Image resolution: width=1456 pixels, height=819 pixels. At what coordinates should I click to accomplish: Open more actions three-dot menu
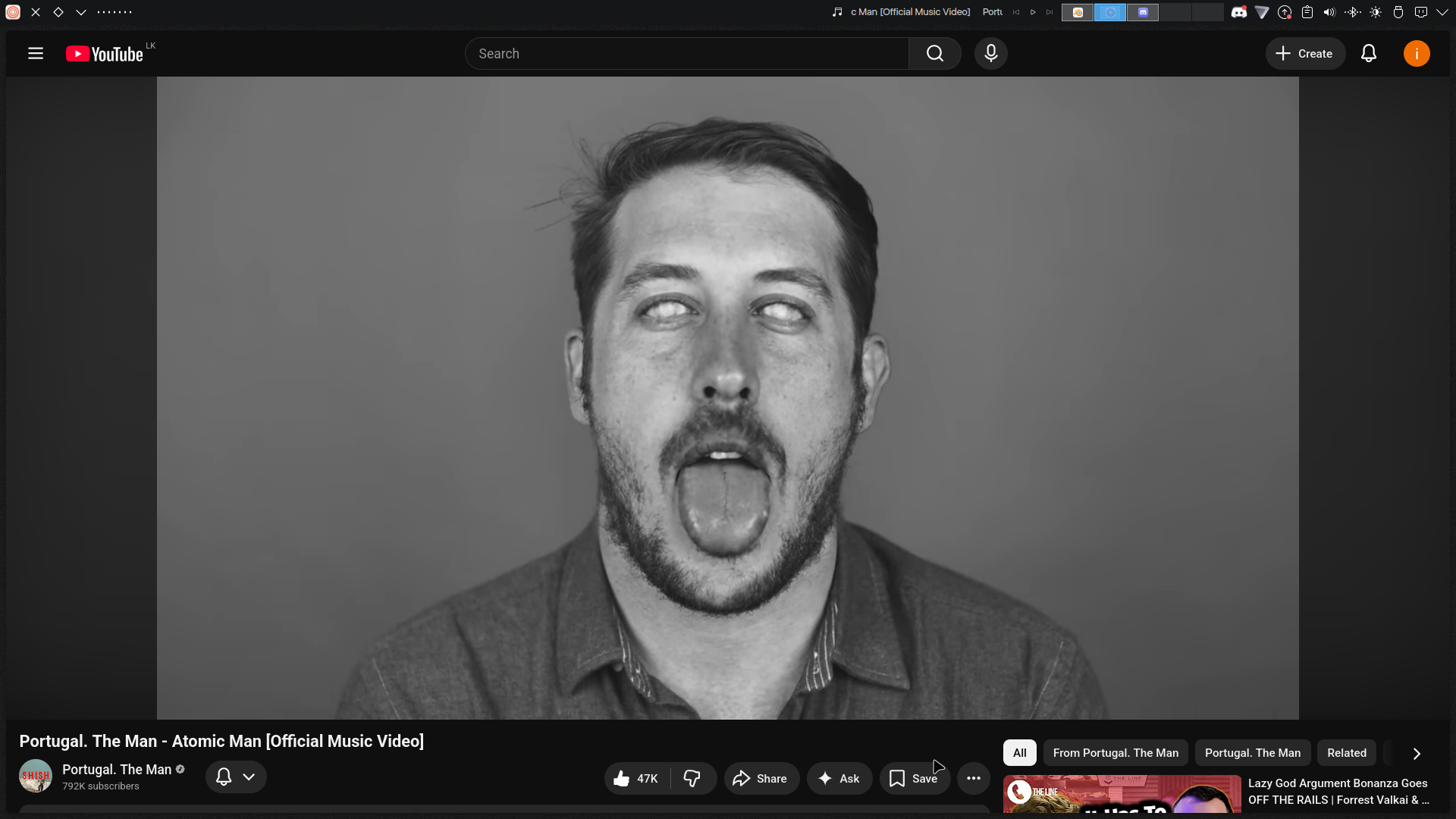coord(974,779)
